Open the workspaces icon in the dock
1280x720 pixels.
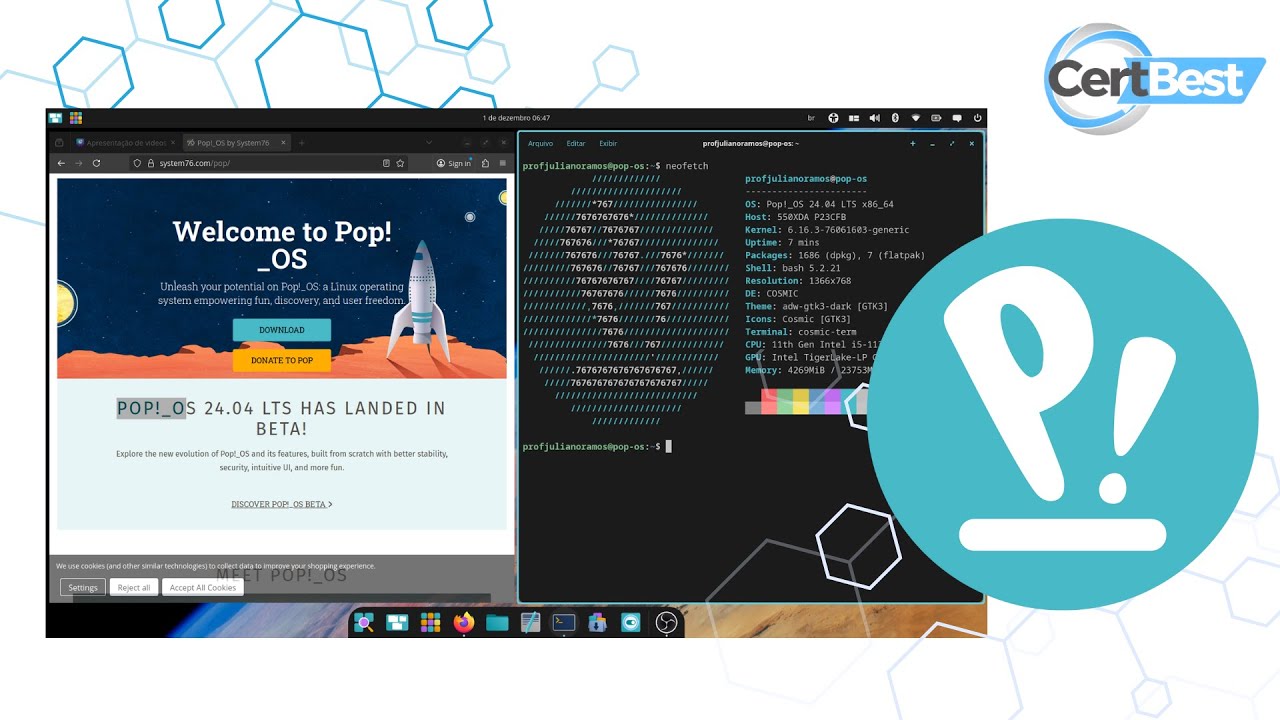(397, 623)
